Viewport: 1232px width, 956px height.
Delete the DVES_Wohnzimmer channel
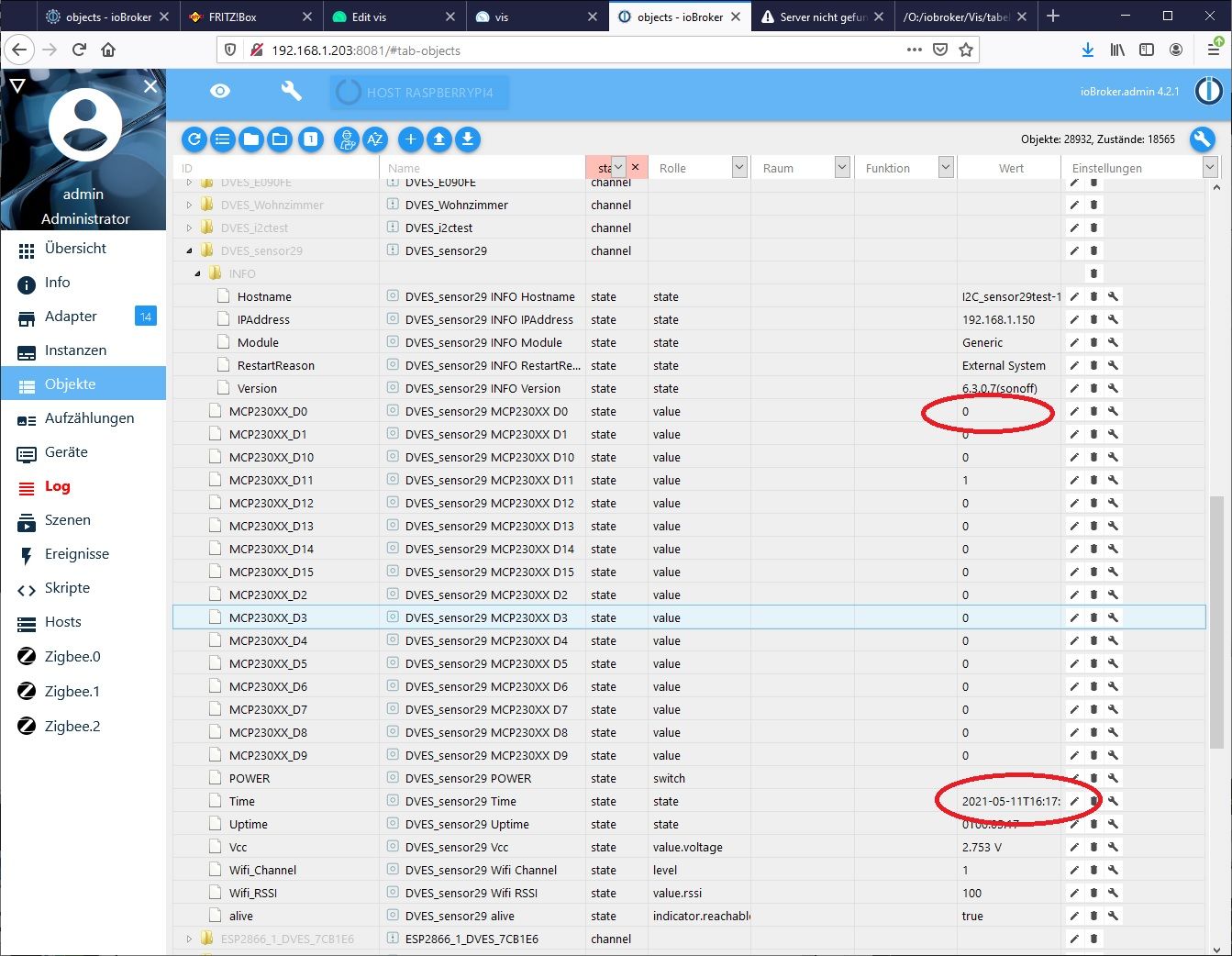[x=1093, y=205]
